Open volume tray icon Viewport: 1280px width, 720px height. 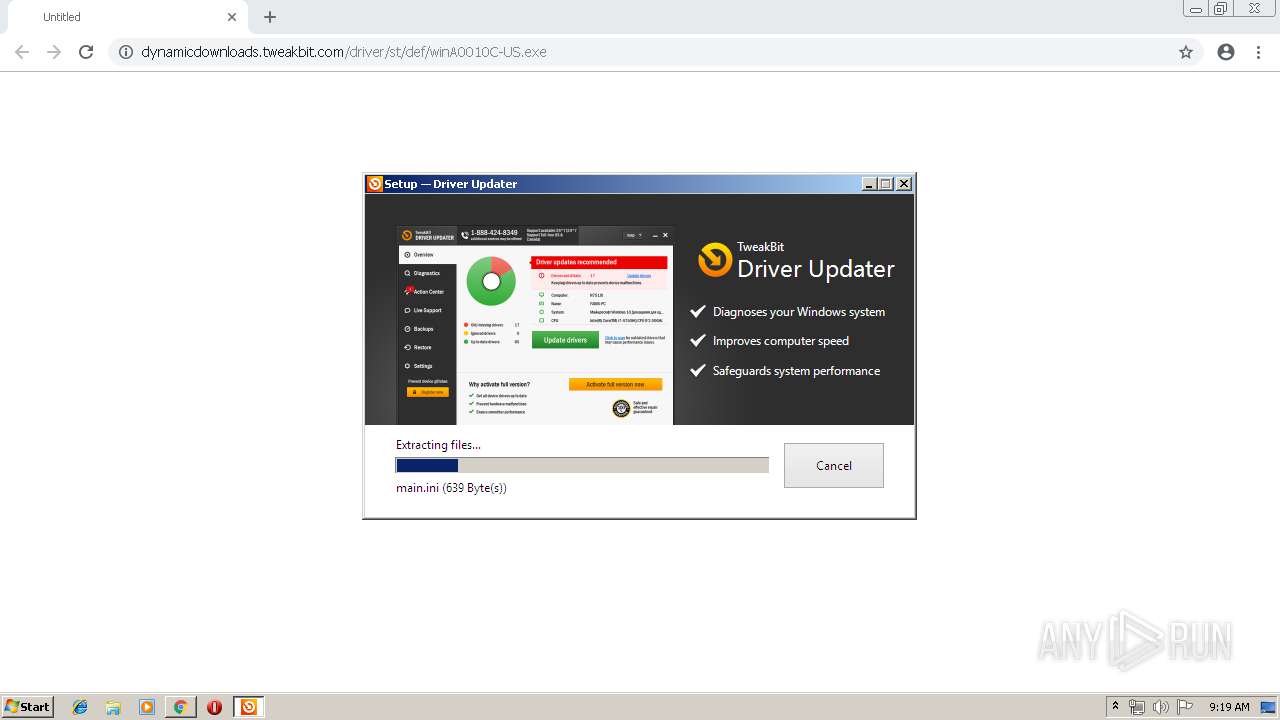[x=1161, y=707]
